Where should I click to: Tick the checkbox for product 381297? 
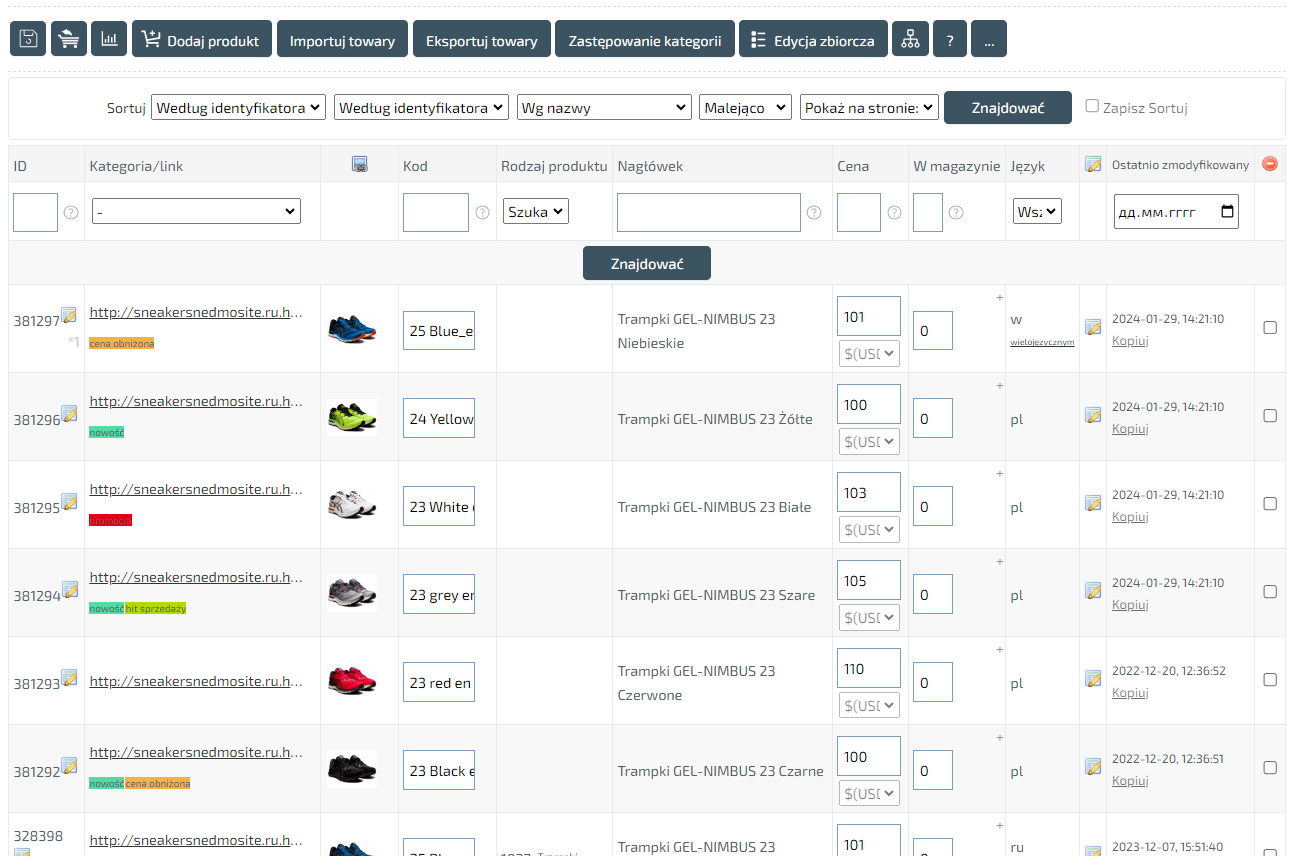pyautogui.click(x=1270, y=328)
